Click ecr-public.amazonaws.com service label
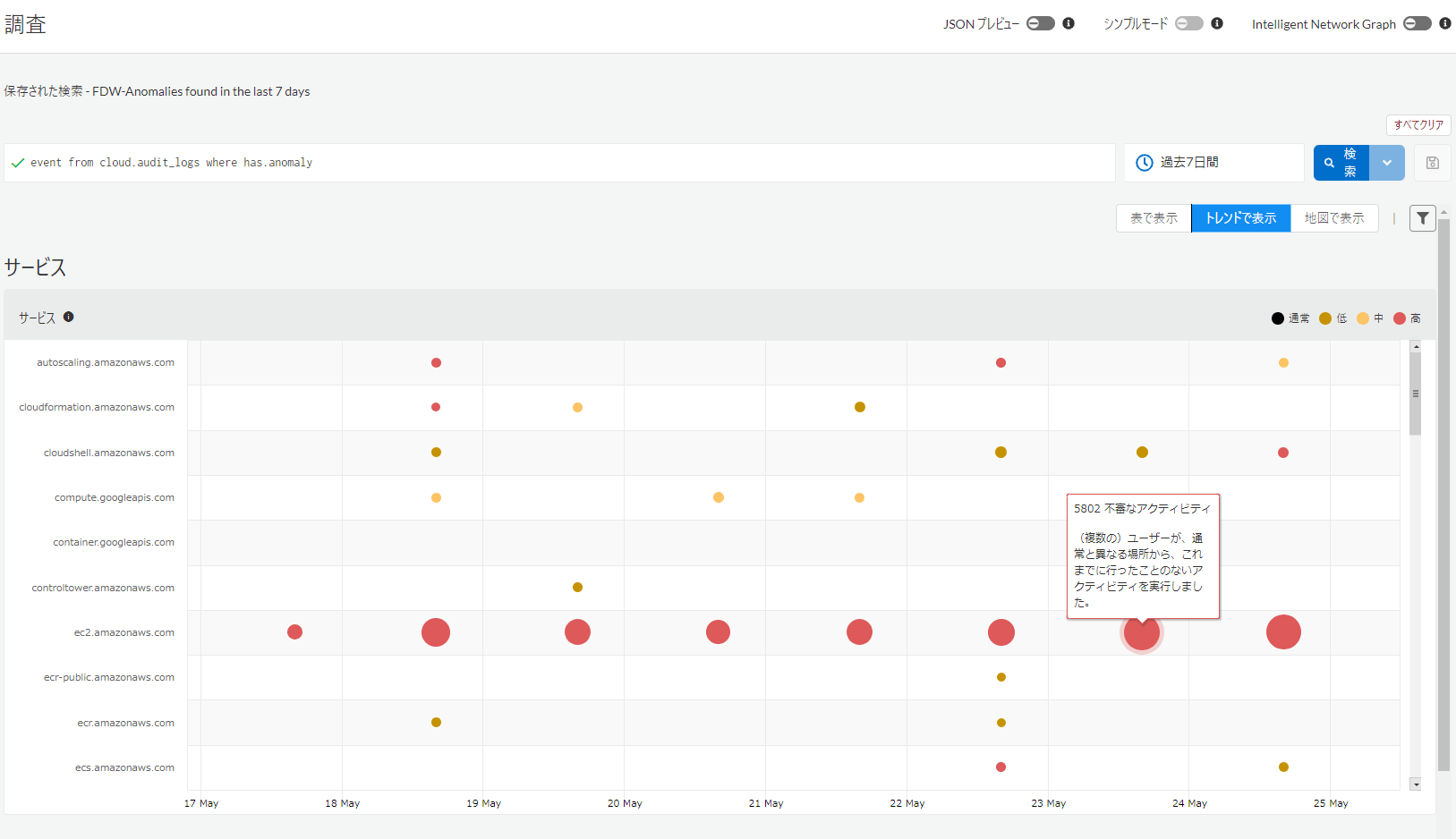This screenshot has width=1456, height=839. [x=109, y=677]
